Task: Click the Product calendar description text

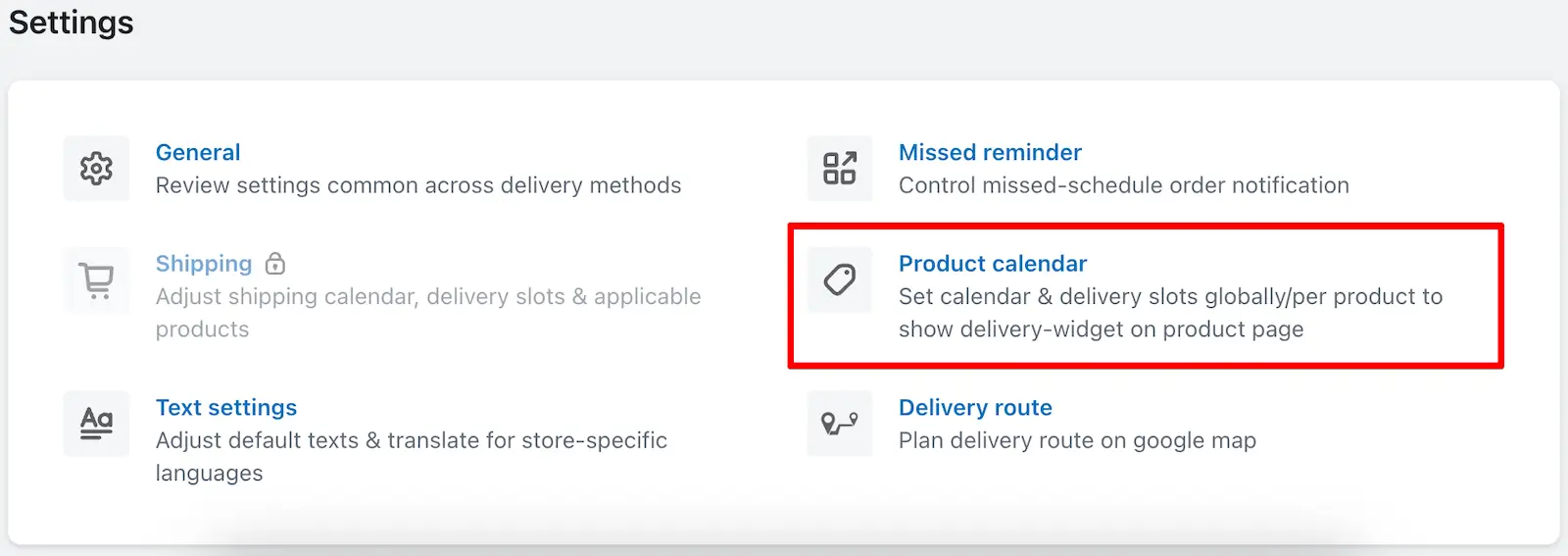Action: point(1170,313)
